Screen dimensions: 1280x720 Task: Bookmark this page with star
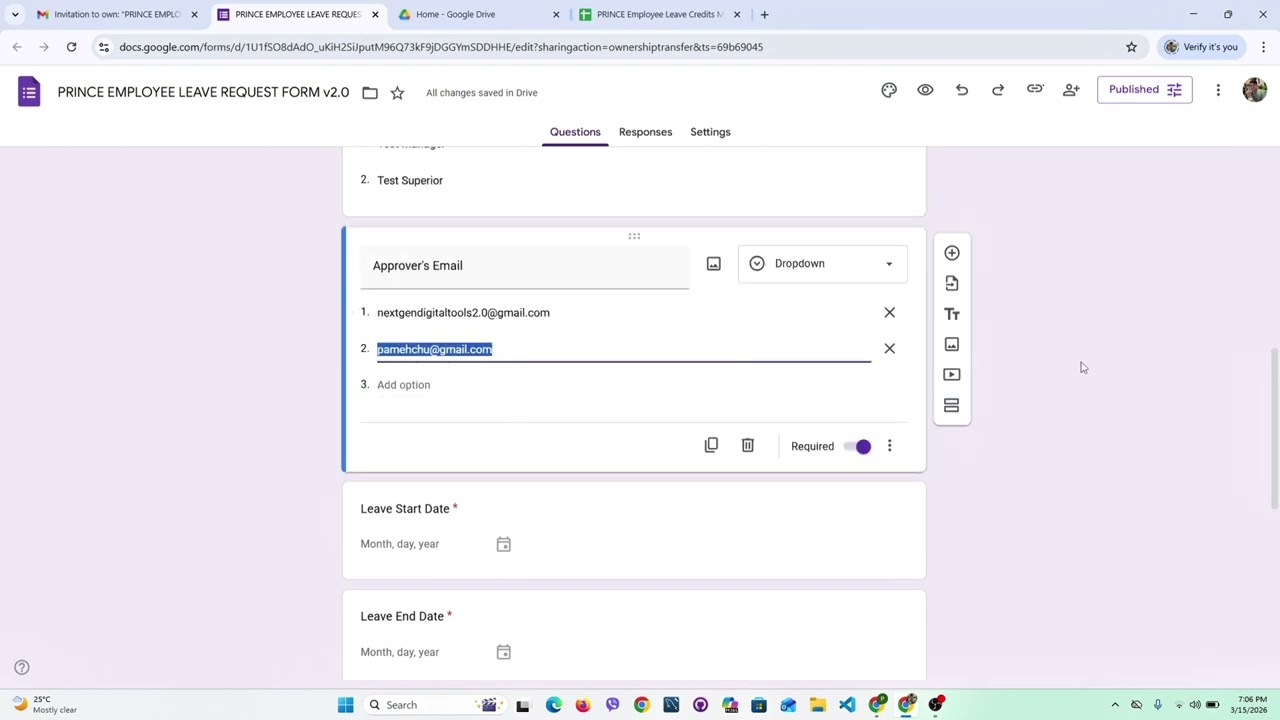(1131, 47)
